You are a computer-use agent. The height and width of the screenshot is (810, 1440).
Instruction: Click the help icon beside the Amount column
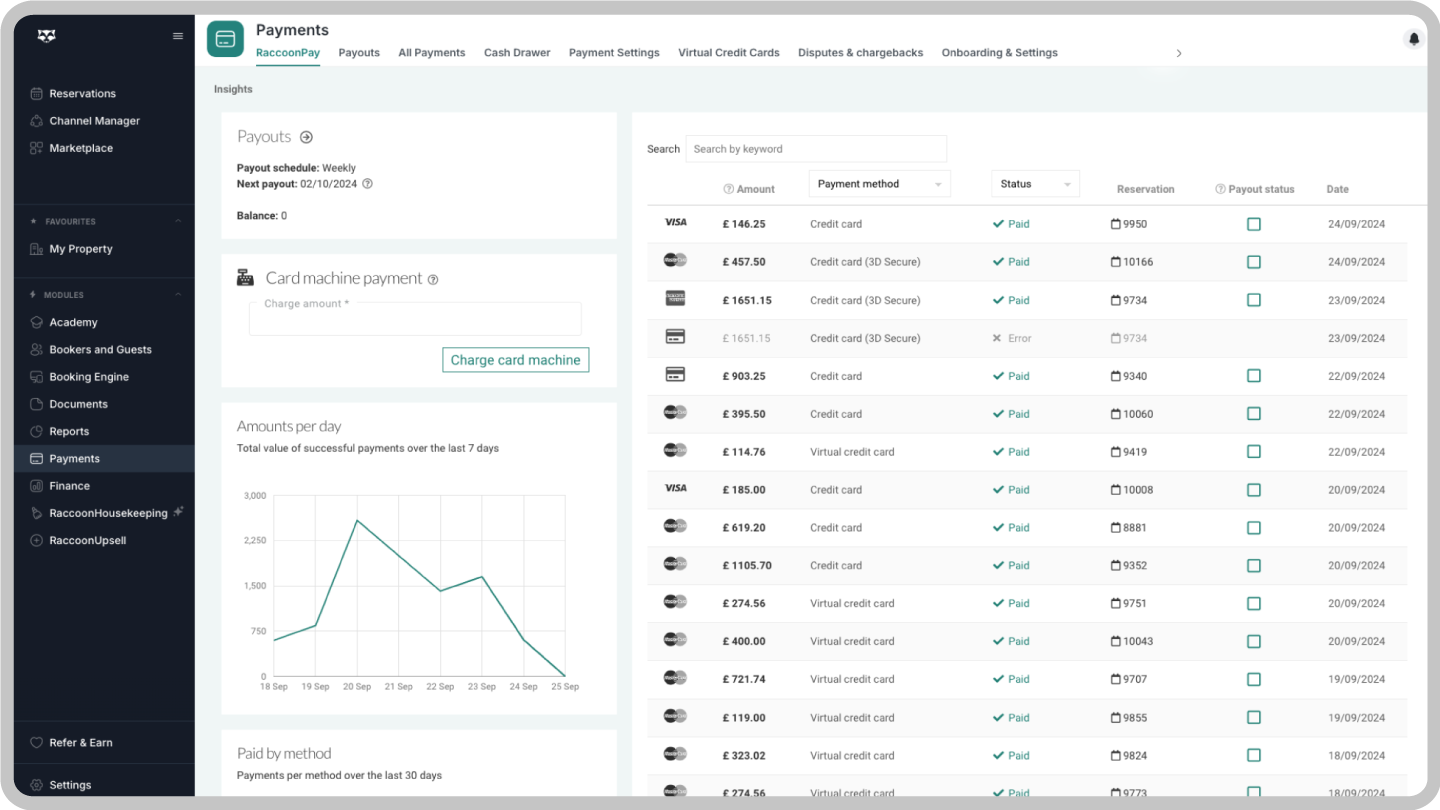point(729,189)
